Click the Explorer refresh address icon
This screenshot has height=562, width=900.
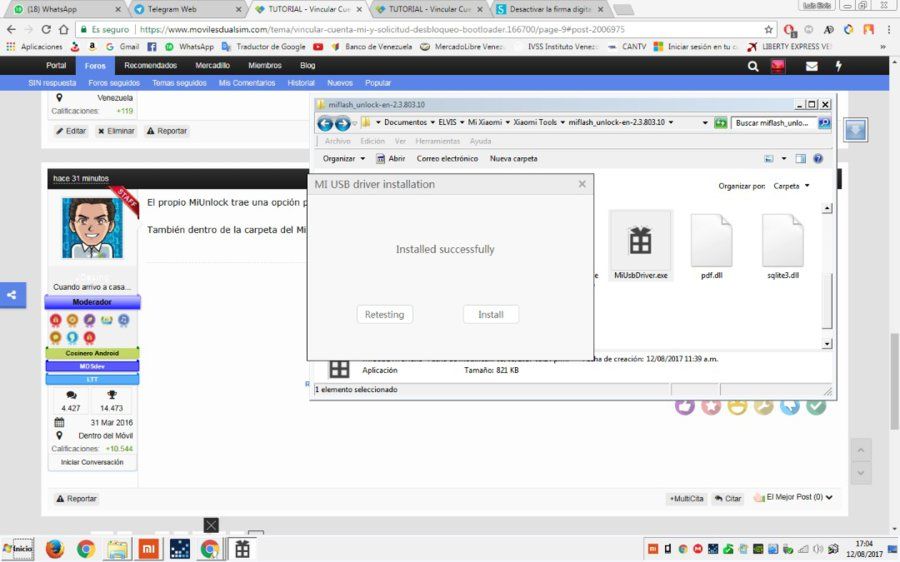click(x=720, y=123)
